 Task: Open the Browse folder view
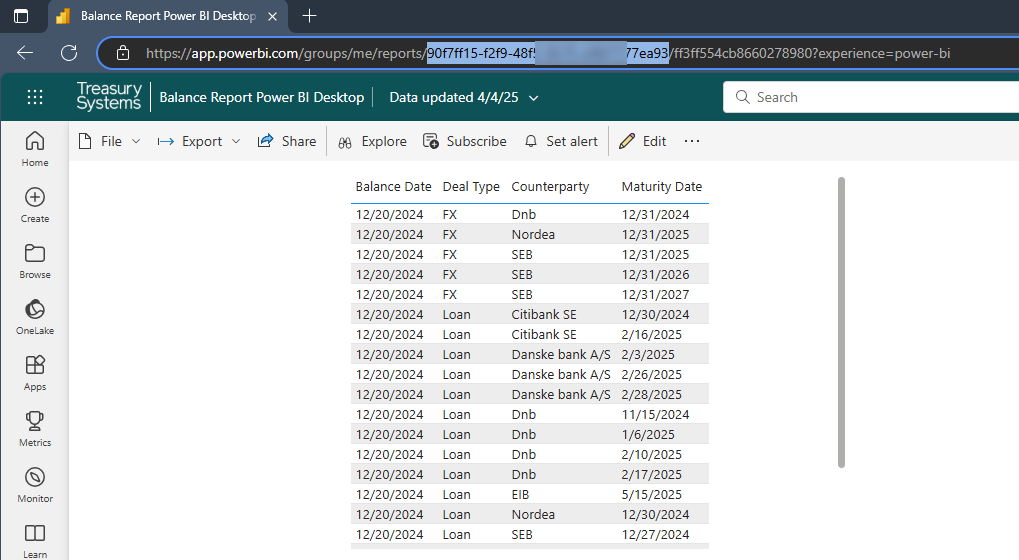(34, 261)
